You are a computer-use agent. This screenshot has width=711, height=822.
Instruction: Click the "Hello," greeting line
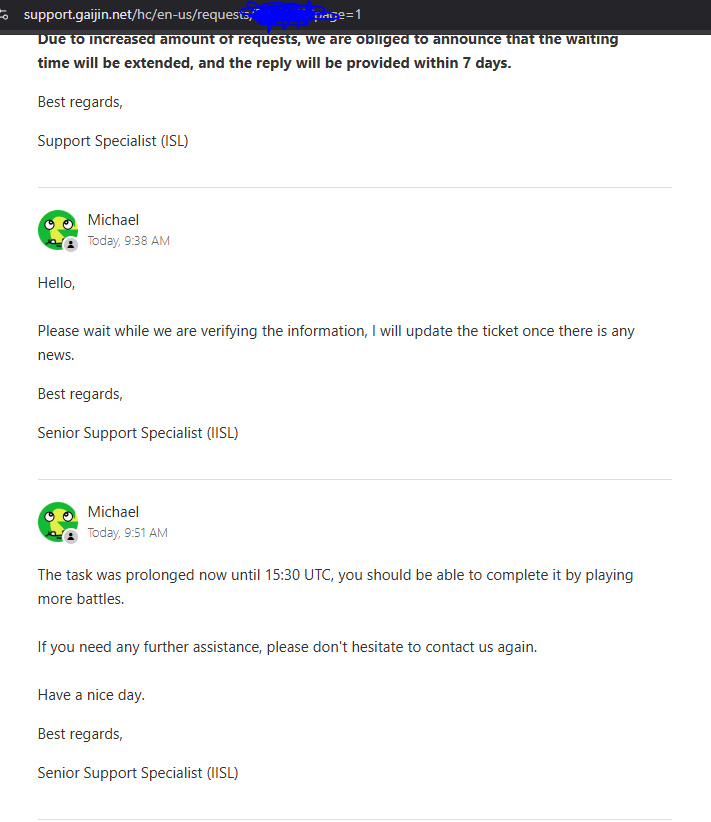coord(56,283)
